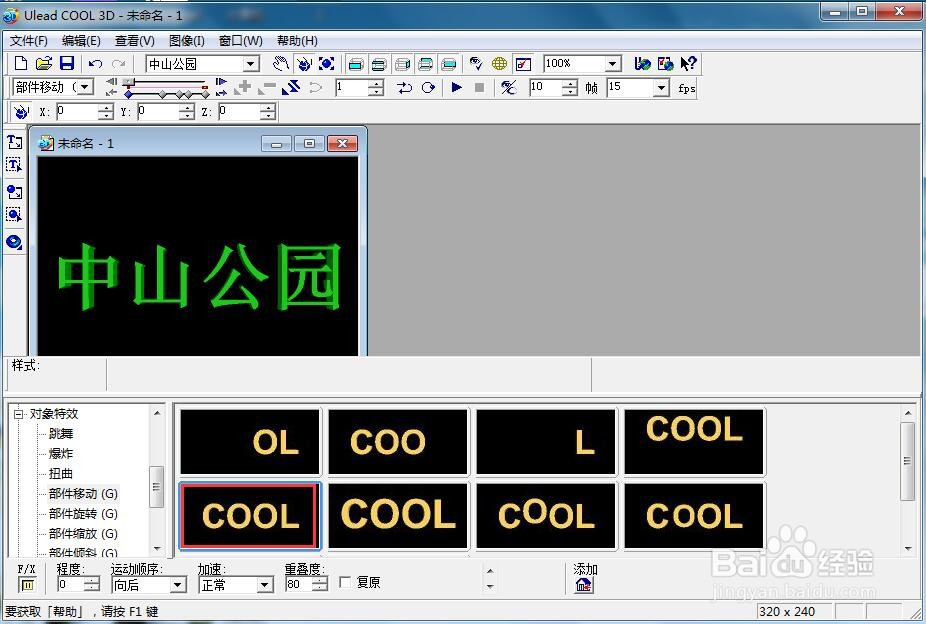Select the hand Move Object tool
Image resolution: width=926 pixels, height=624 pixels.
tap(281, 63)
